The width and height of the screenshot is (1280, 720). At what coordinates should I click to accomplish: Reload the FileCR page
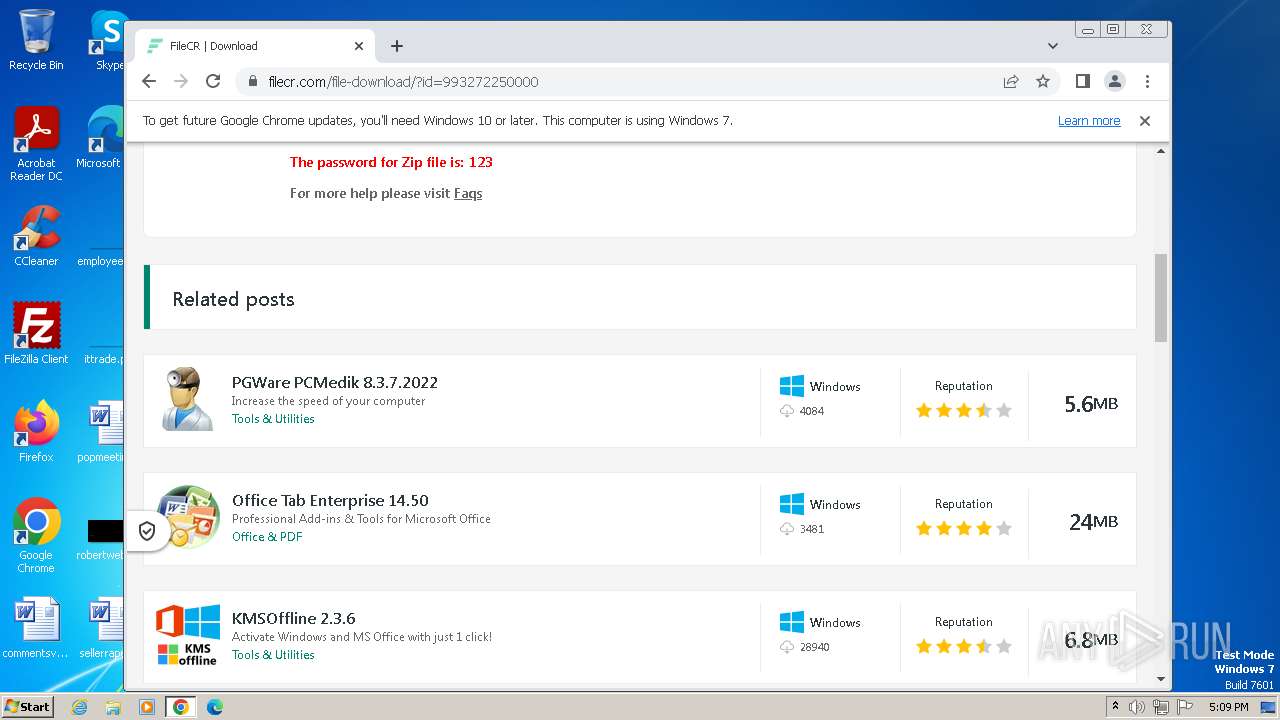coord(213,81)
